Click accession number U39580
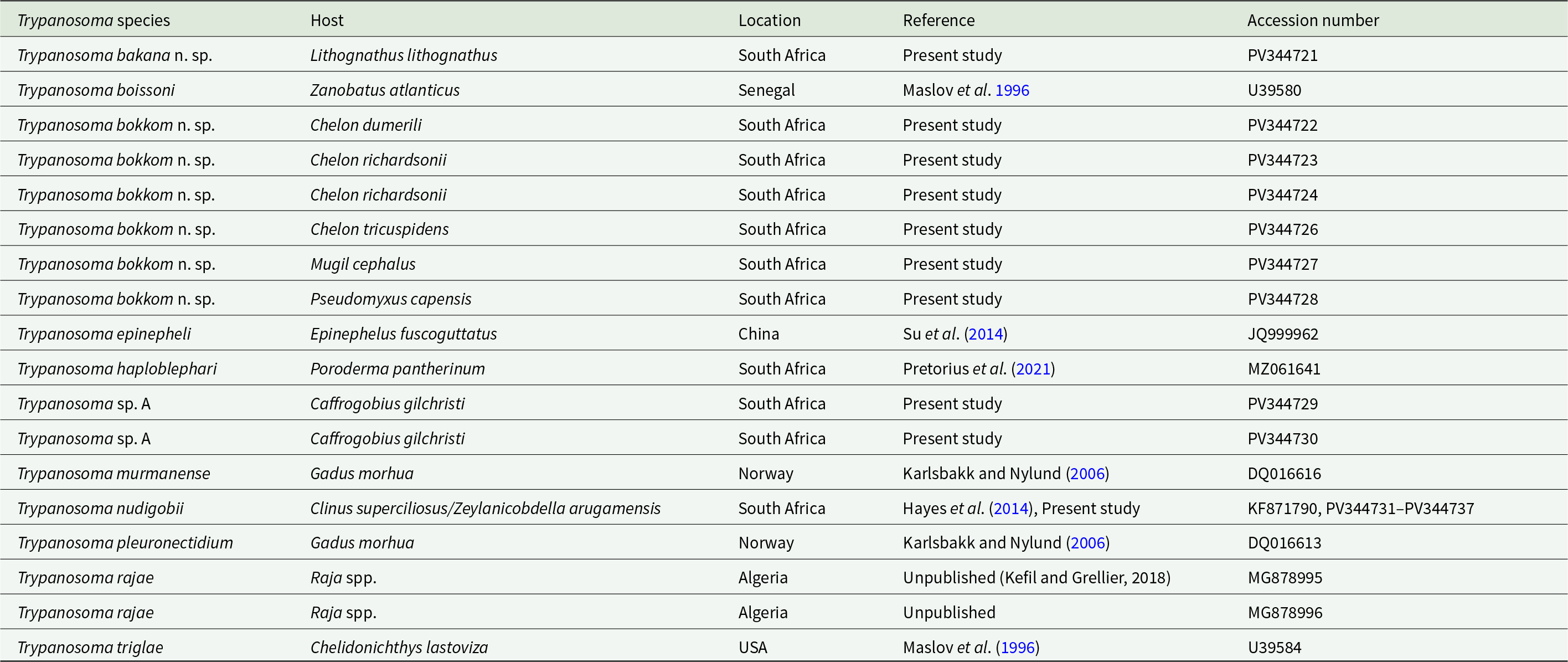The width and height of the screenshot is (1568, 662). point(1274,90)
